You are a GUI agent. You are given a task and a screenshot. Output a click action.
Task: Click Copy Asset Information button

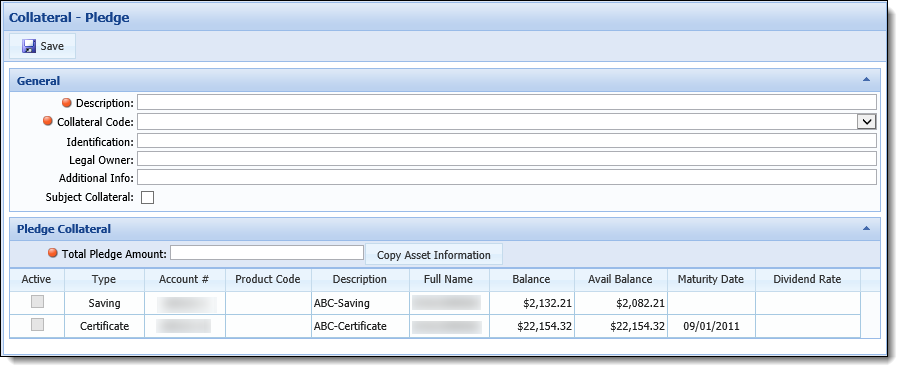(x=434, y=255)
